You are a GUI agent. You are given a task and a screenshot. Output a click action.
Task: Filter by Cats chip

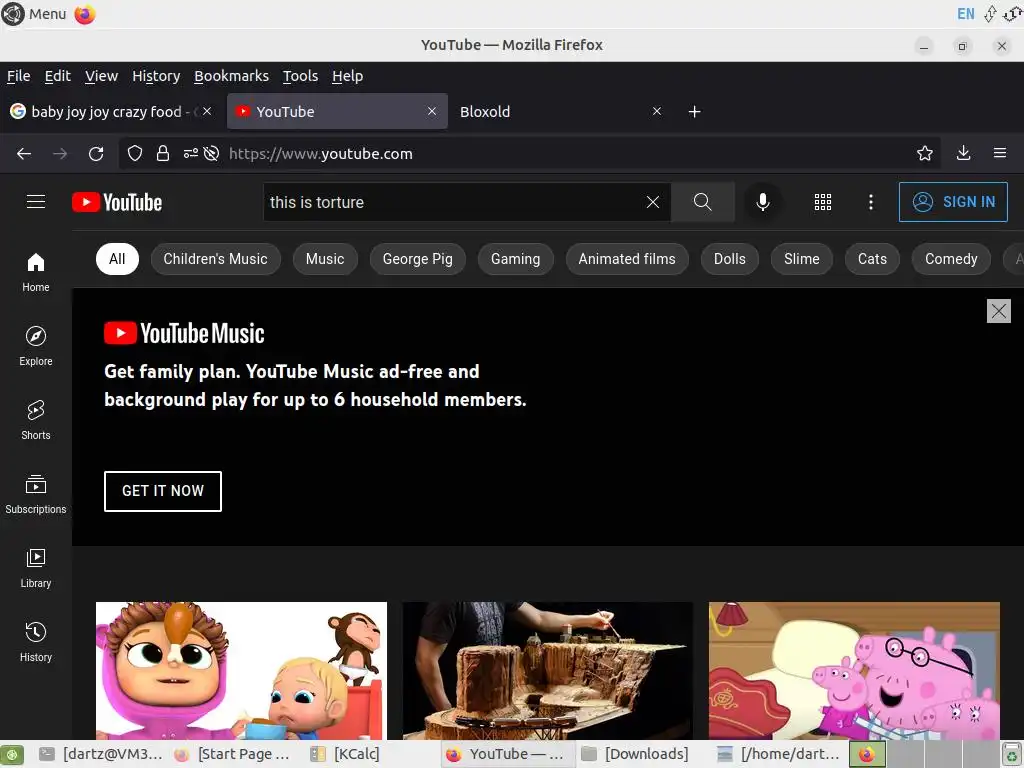pyautogui.click(x=872, y=259)
